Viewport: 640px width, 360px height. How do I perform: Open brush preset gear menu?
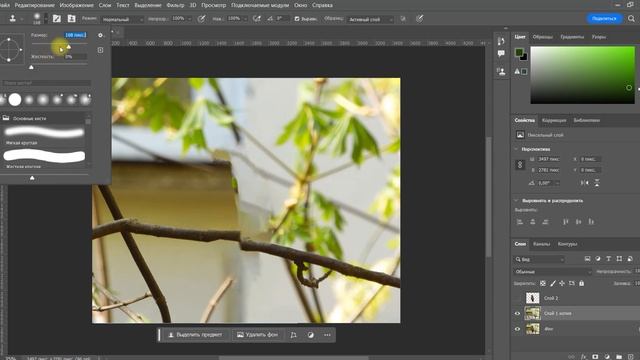(x=100, y=36)
